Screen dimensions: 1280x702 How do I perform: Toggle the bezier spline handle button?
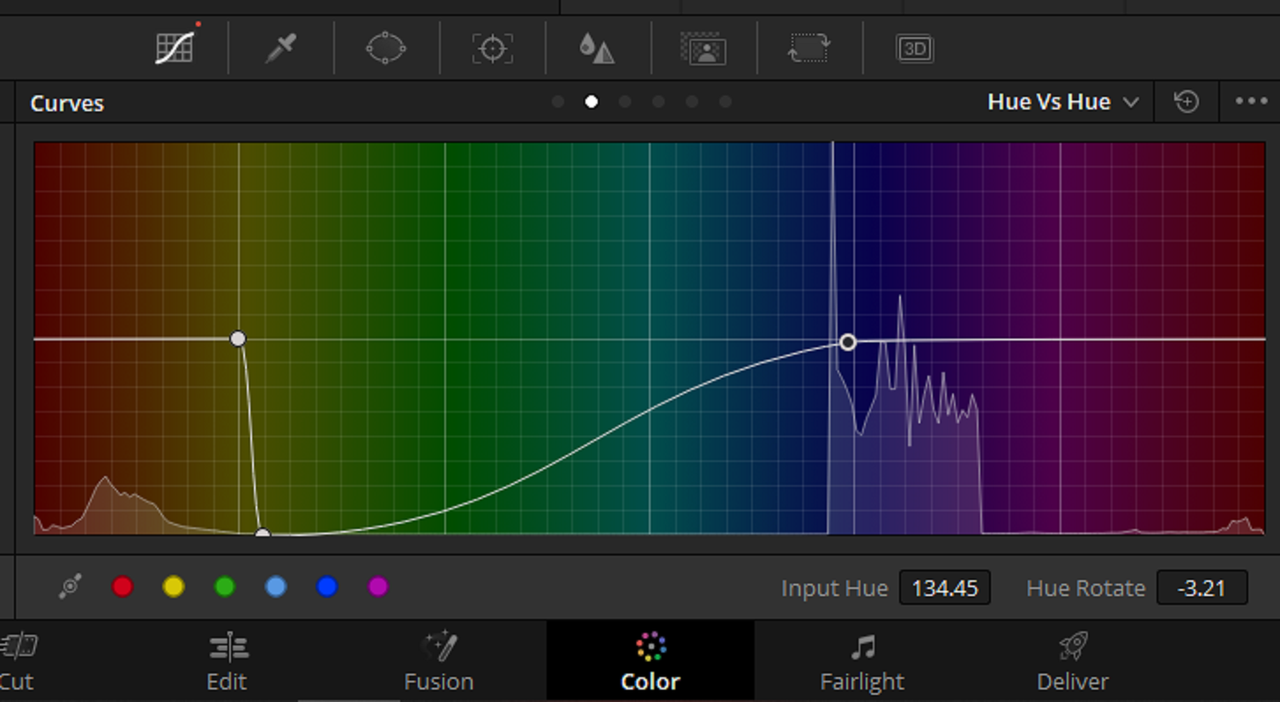click(70, 587)
